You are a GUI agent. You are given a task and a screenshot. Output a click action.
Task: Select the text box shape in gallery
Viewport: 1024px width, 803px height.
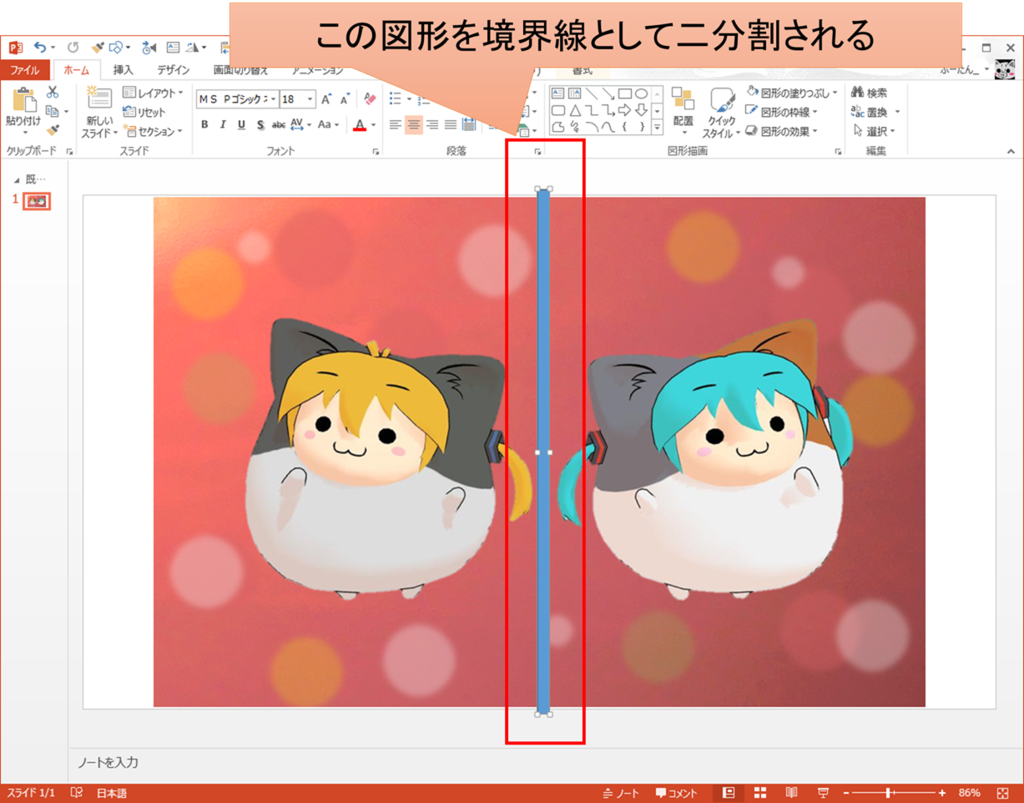(558, 93)
